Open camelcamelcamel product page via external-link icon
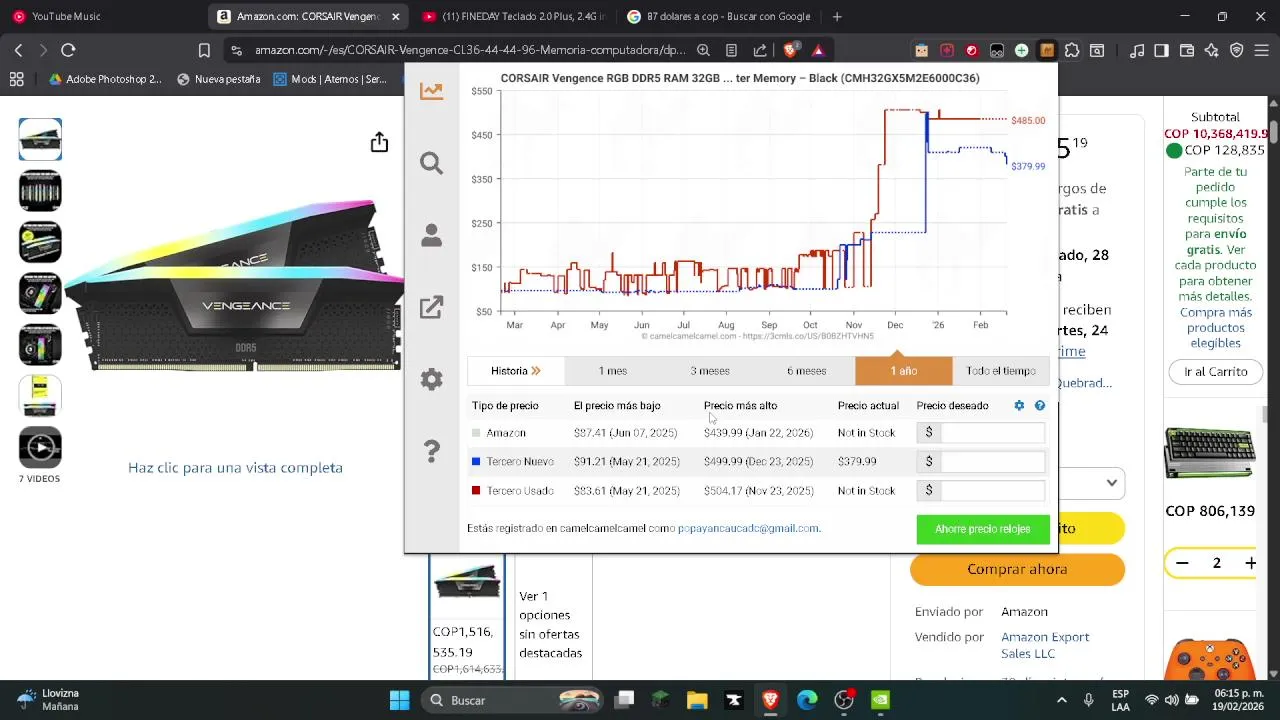The image size is (1280, 720). [431, 307]
